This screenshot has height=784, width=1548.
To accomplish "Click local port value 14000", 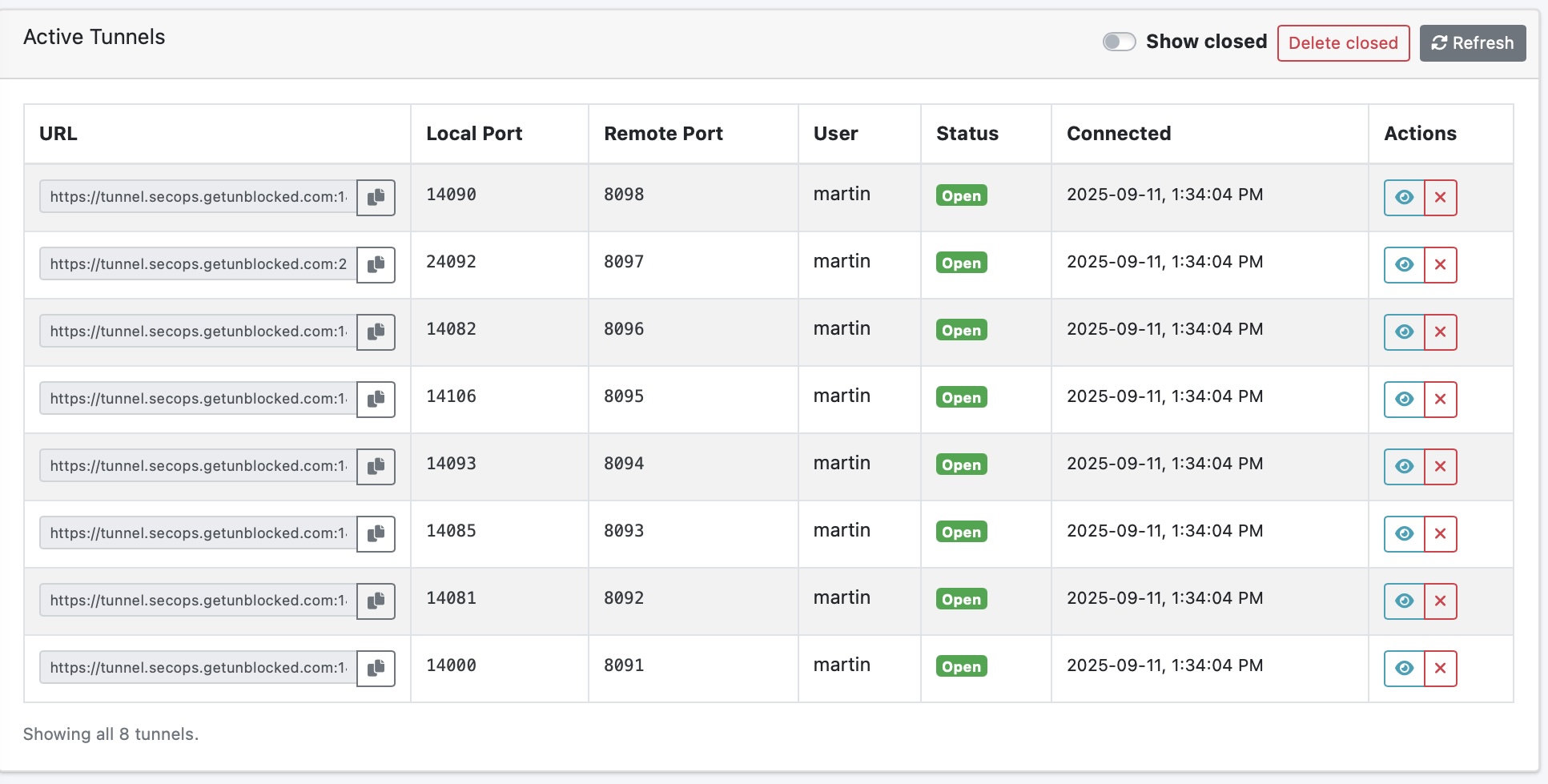I will point(451,665).
